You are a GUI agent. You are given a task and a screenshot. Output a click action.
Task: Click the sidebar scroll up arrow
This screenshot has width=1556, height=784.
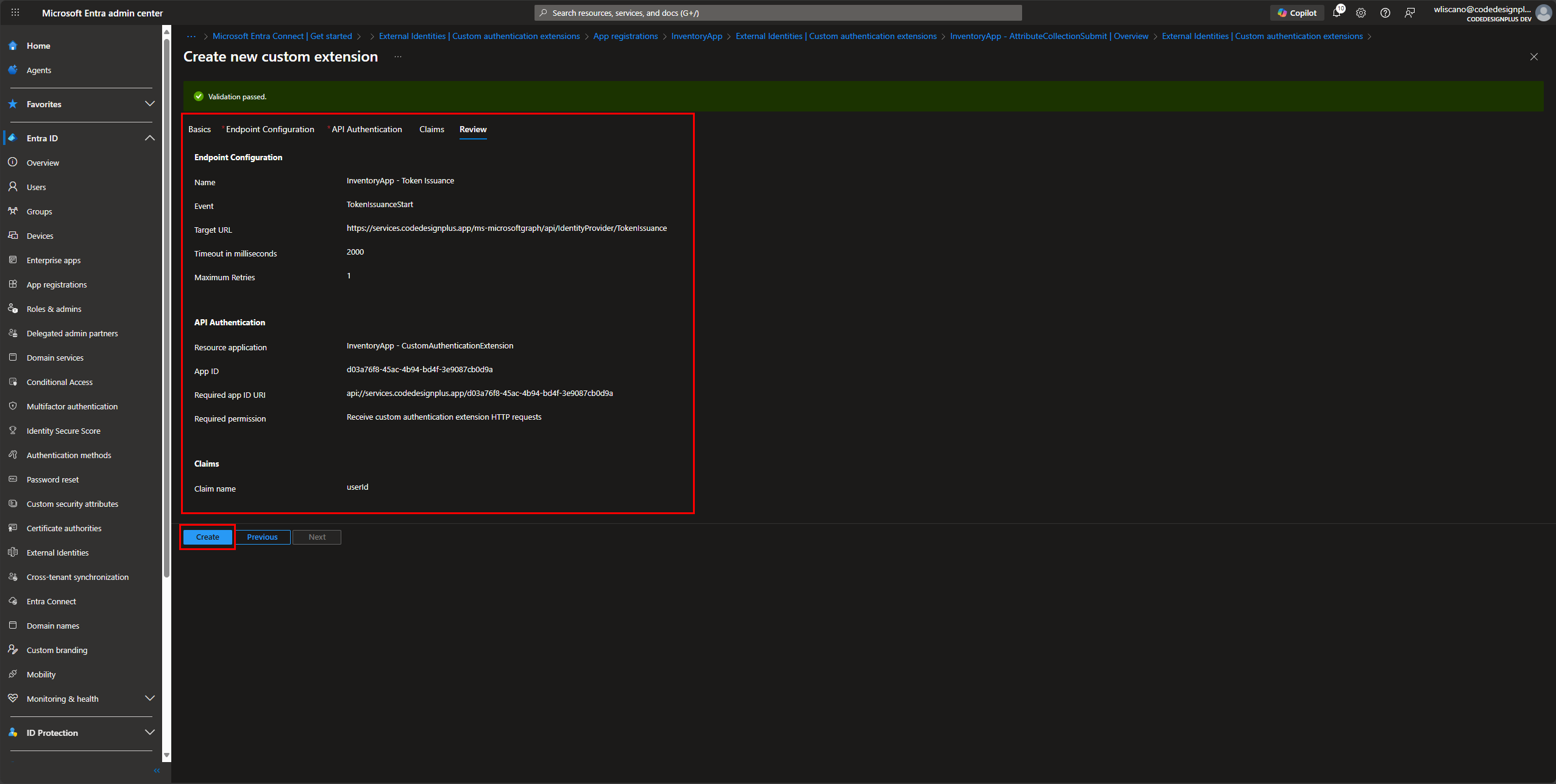pyautogui.click(x=166, y=31)
